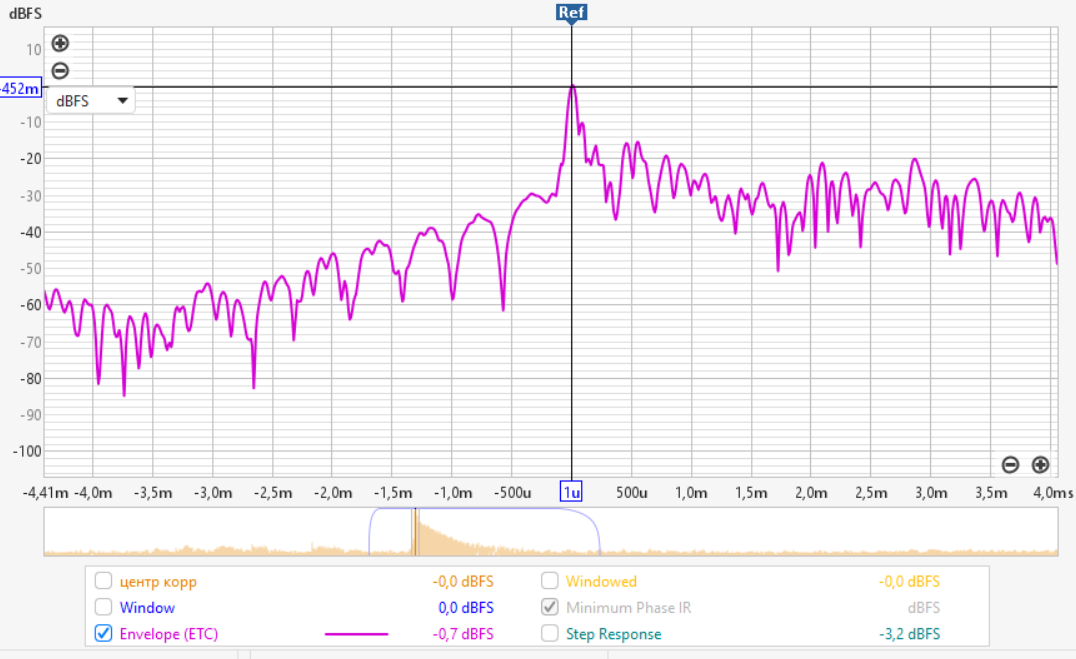Click the dBFS axis title at top left

point(25,14)
